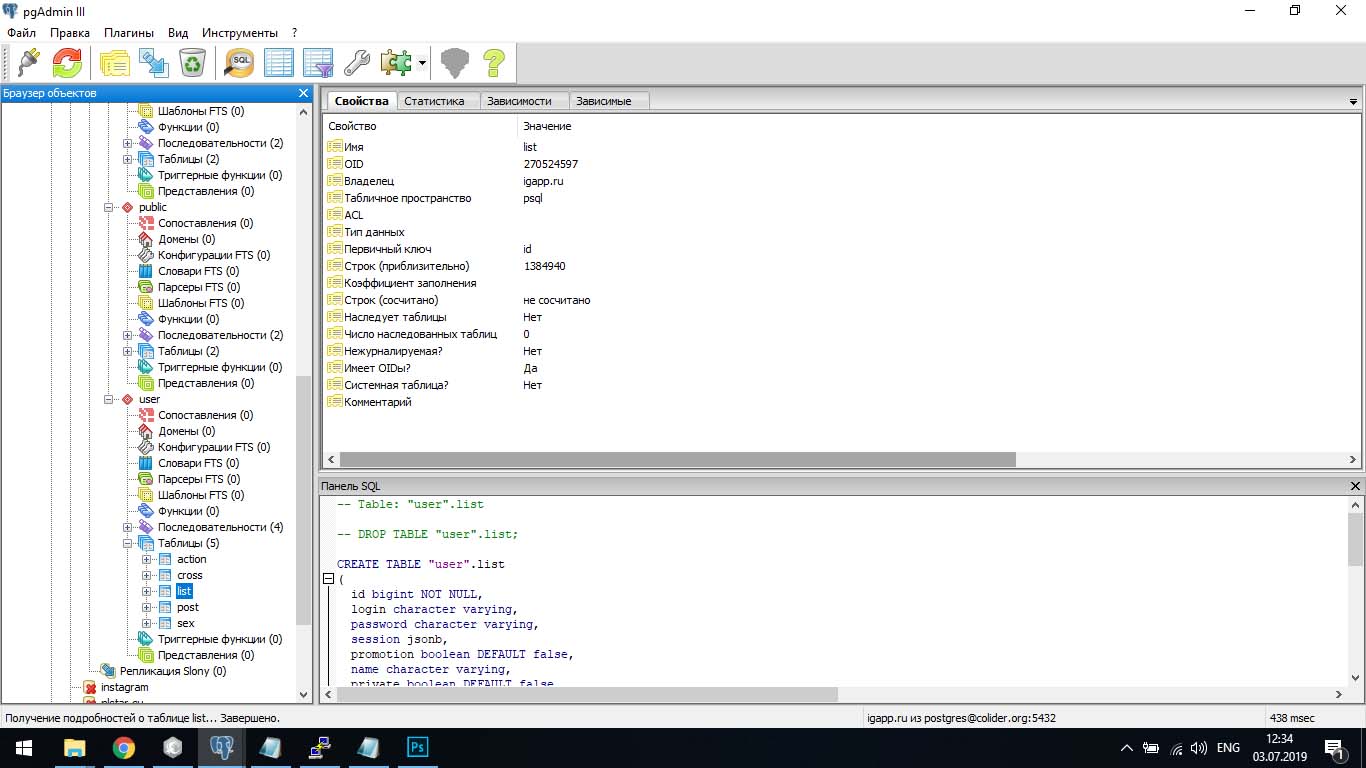Switch to the Зависимости tab
Screen dimensions: 1366x768
coord(518,101)
